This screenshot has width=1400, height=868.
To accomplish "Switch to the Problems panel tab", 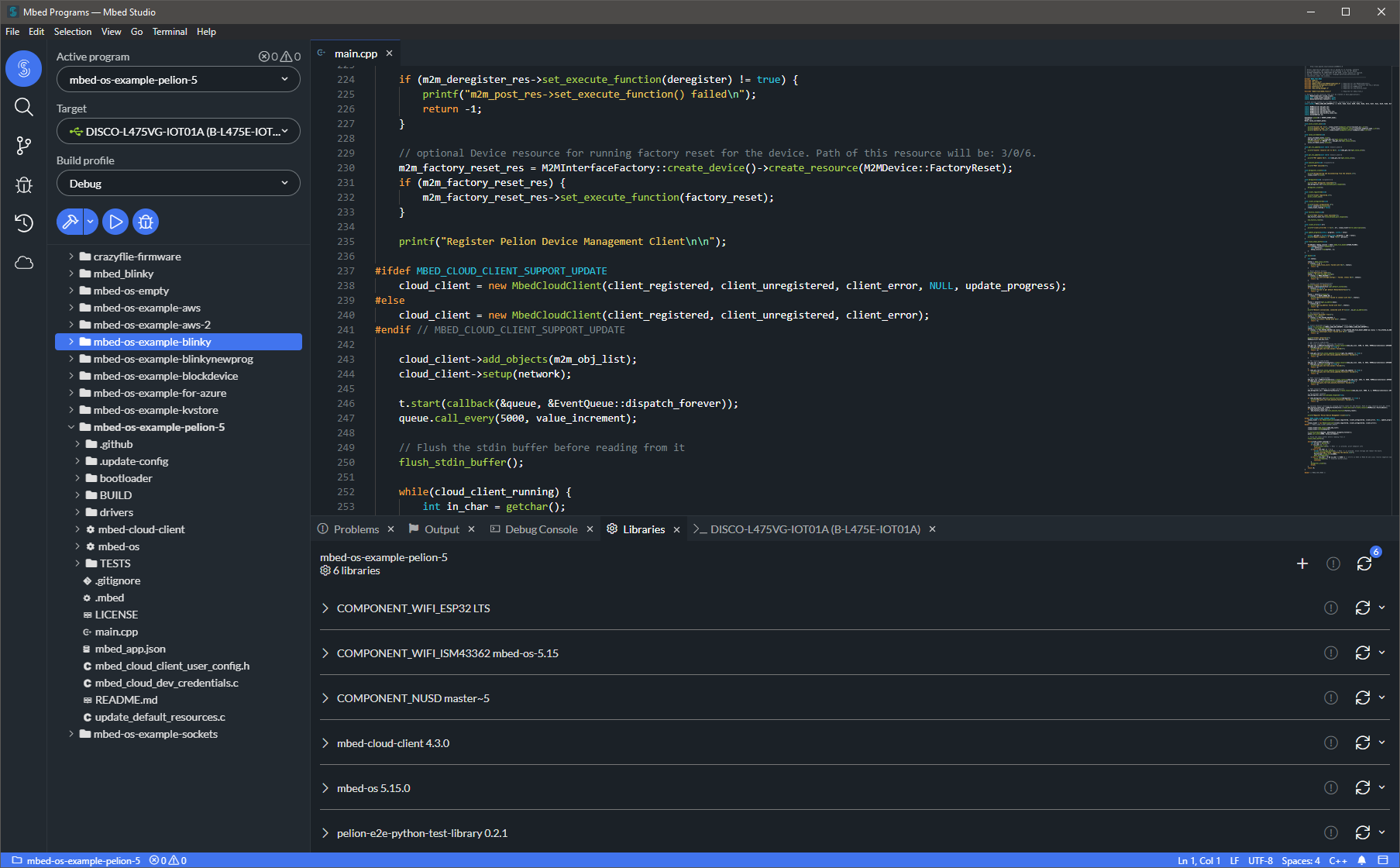I will (356, 529).
